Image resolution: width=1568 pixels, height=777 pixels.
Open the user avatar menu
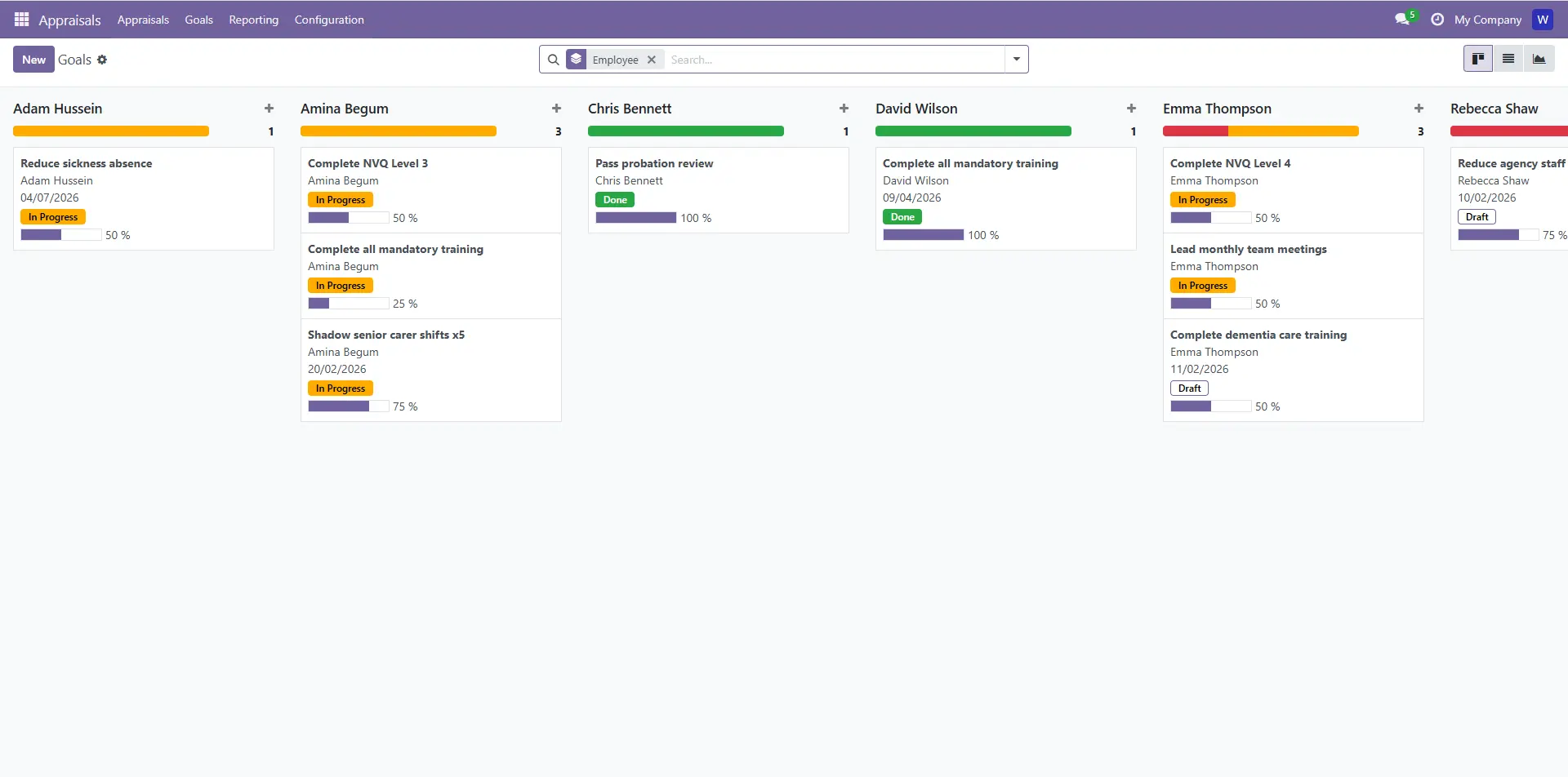pos(1542,20)
